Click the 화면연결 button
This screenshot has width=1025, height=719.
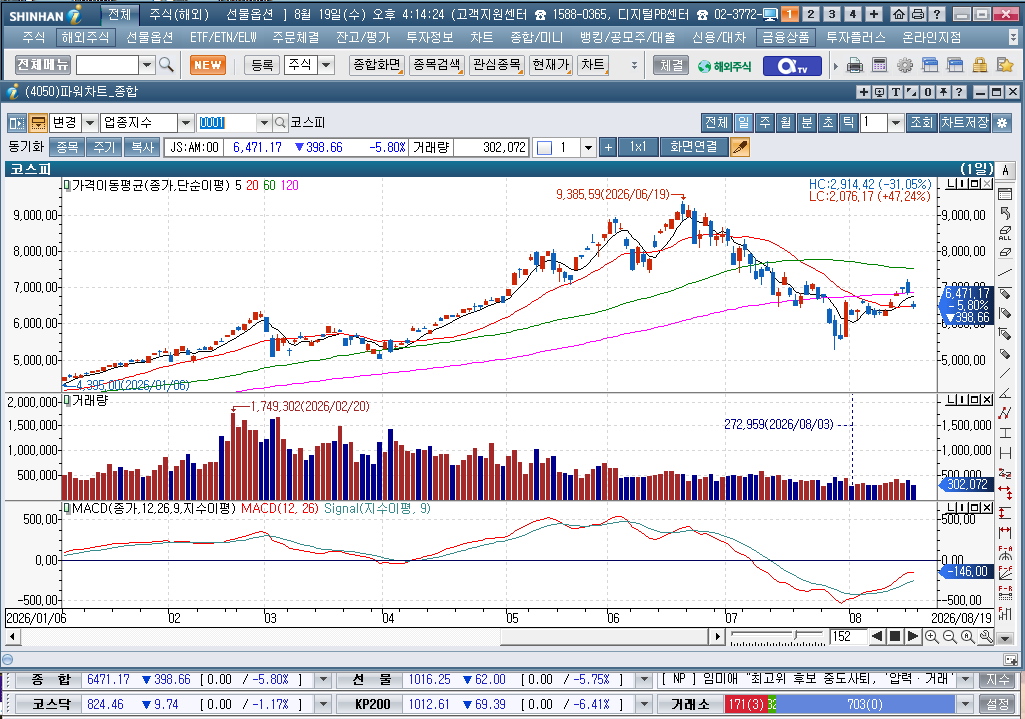(x=694, y=147)
